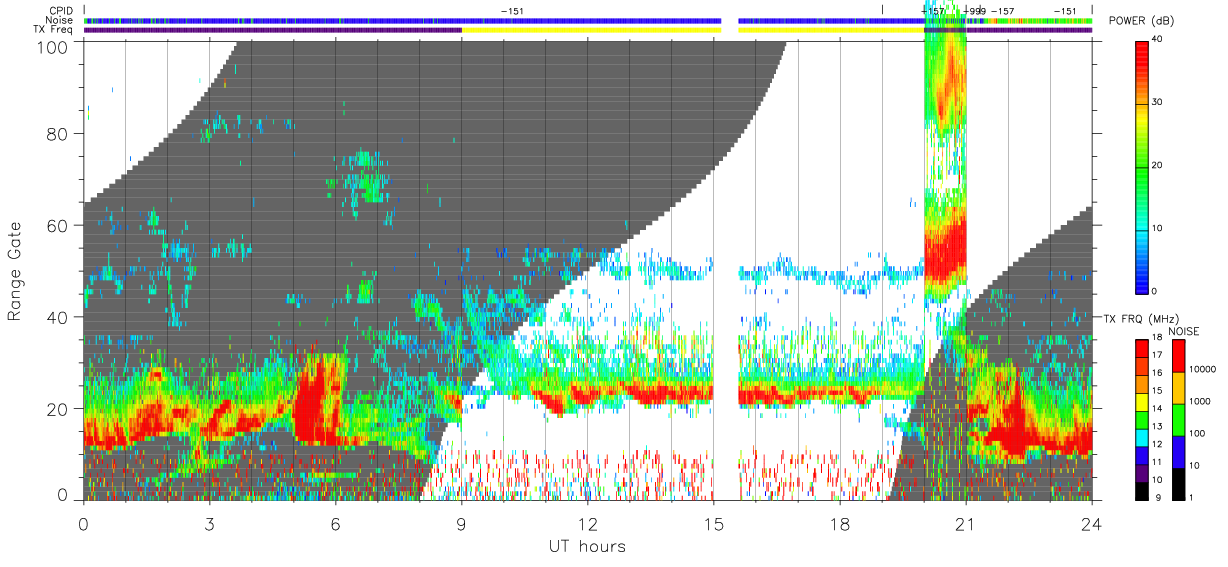Click the Noise strip above the plot

coord(588,20)
